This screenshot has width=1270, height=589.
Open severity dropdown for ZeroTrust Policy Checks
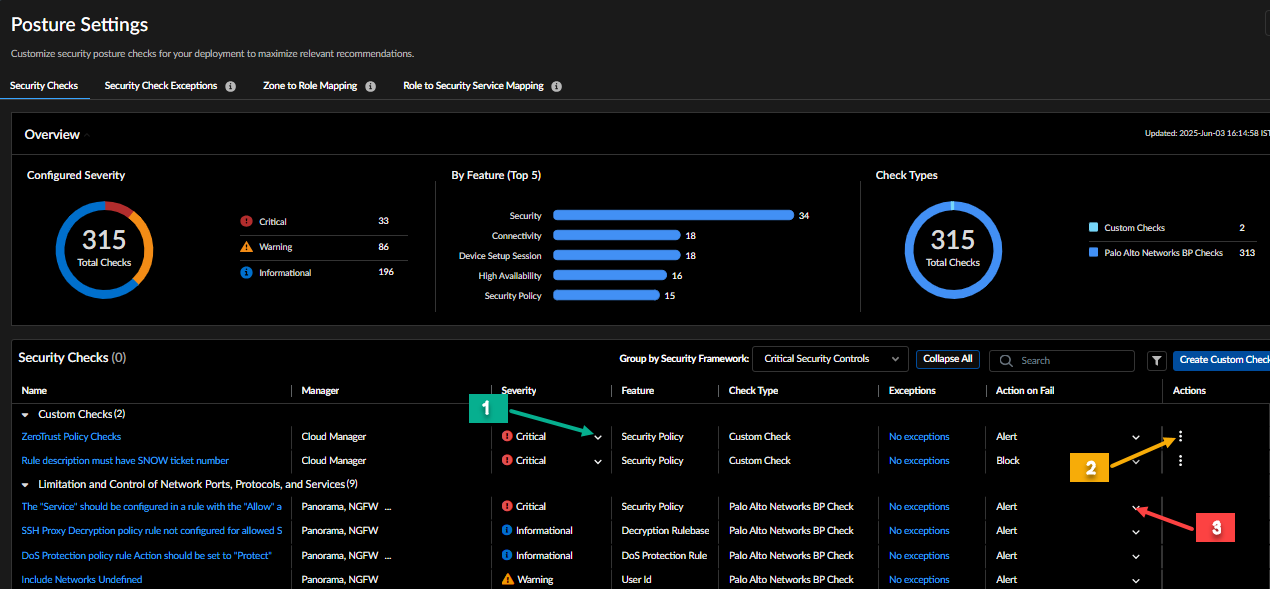598,437
